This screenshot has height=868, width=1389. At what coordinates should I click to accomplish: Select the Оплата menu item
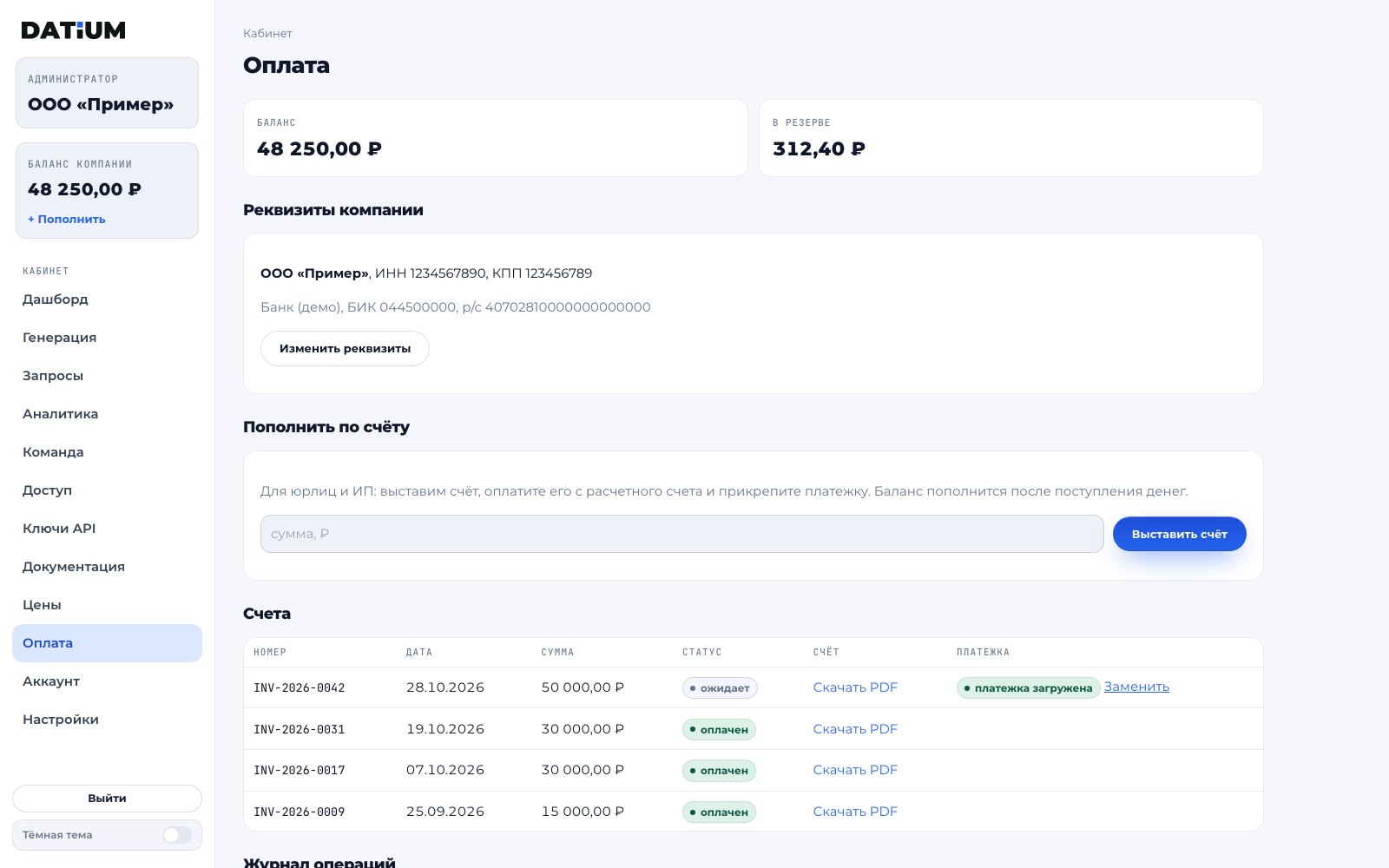107,643
